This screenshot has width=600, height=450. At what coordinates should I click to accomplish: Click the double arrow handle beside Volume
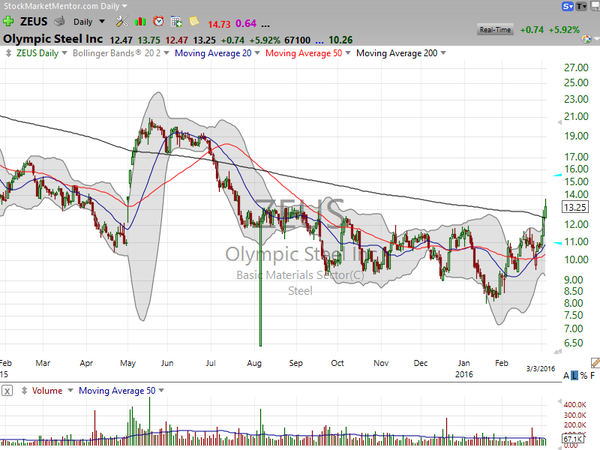[24, 391]
